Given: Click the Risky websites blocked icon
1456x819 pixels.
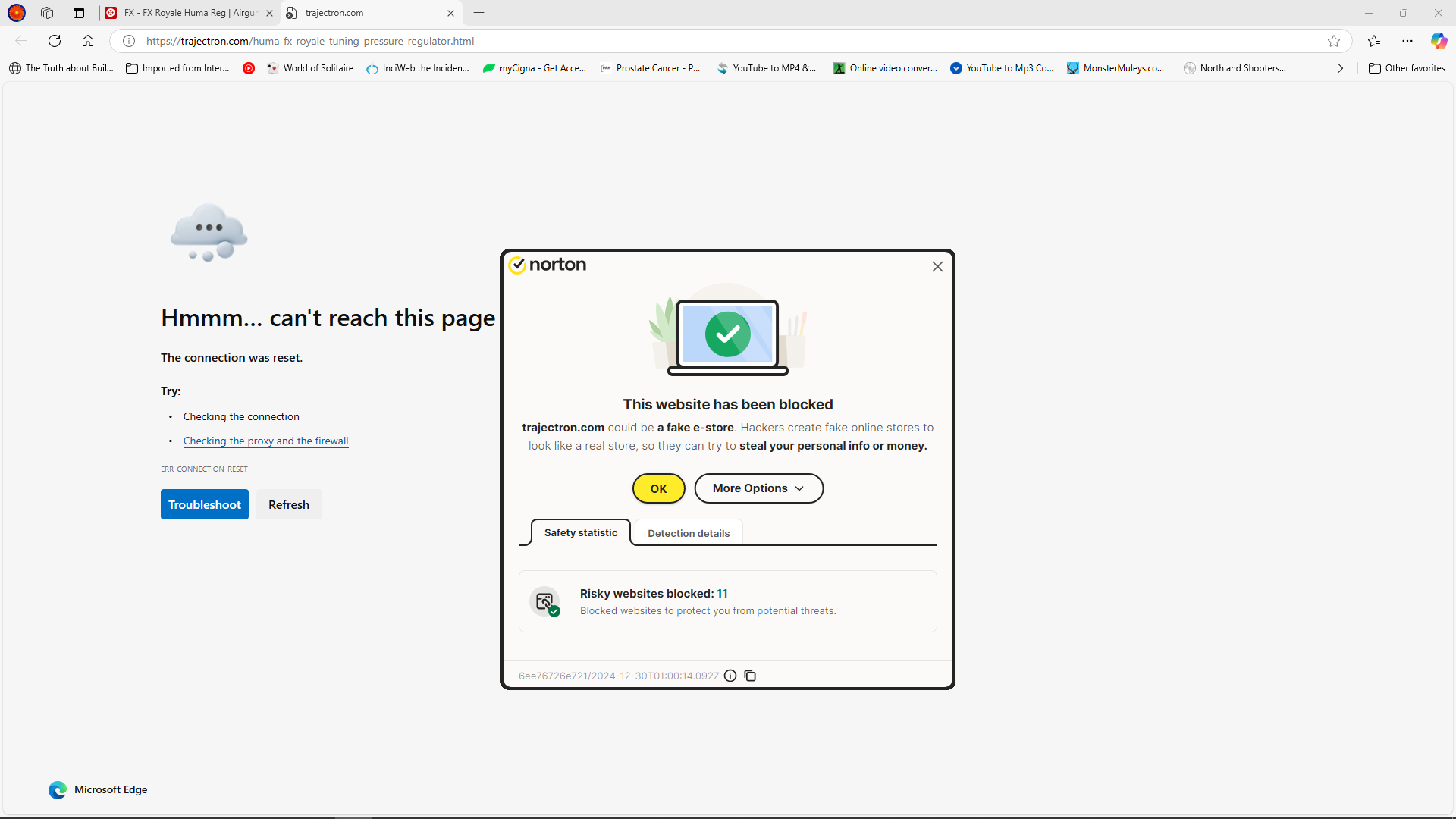Looking at the screenshot, I should (x=544, y=602).
